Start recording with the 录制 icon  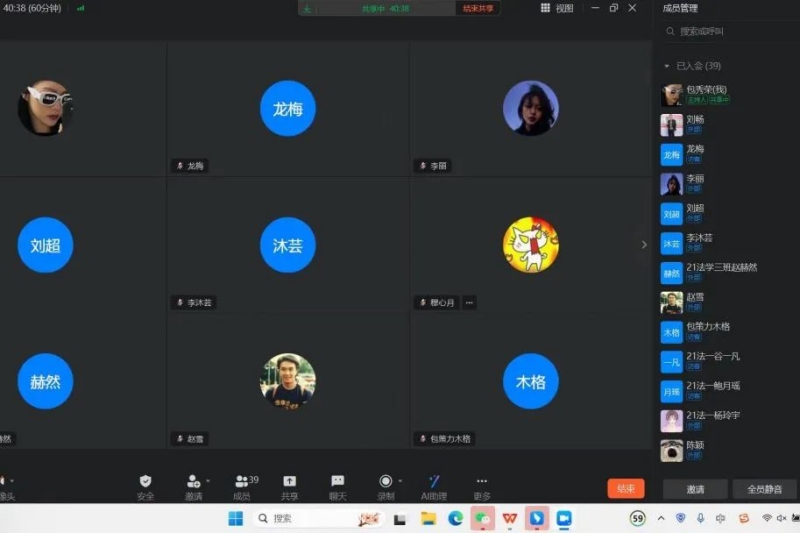click(x=385, y=482)
